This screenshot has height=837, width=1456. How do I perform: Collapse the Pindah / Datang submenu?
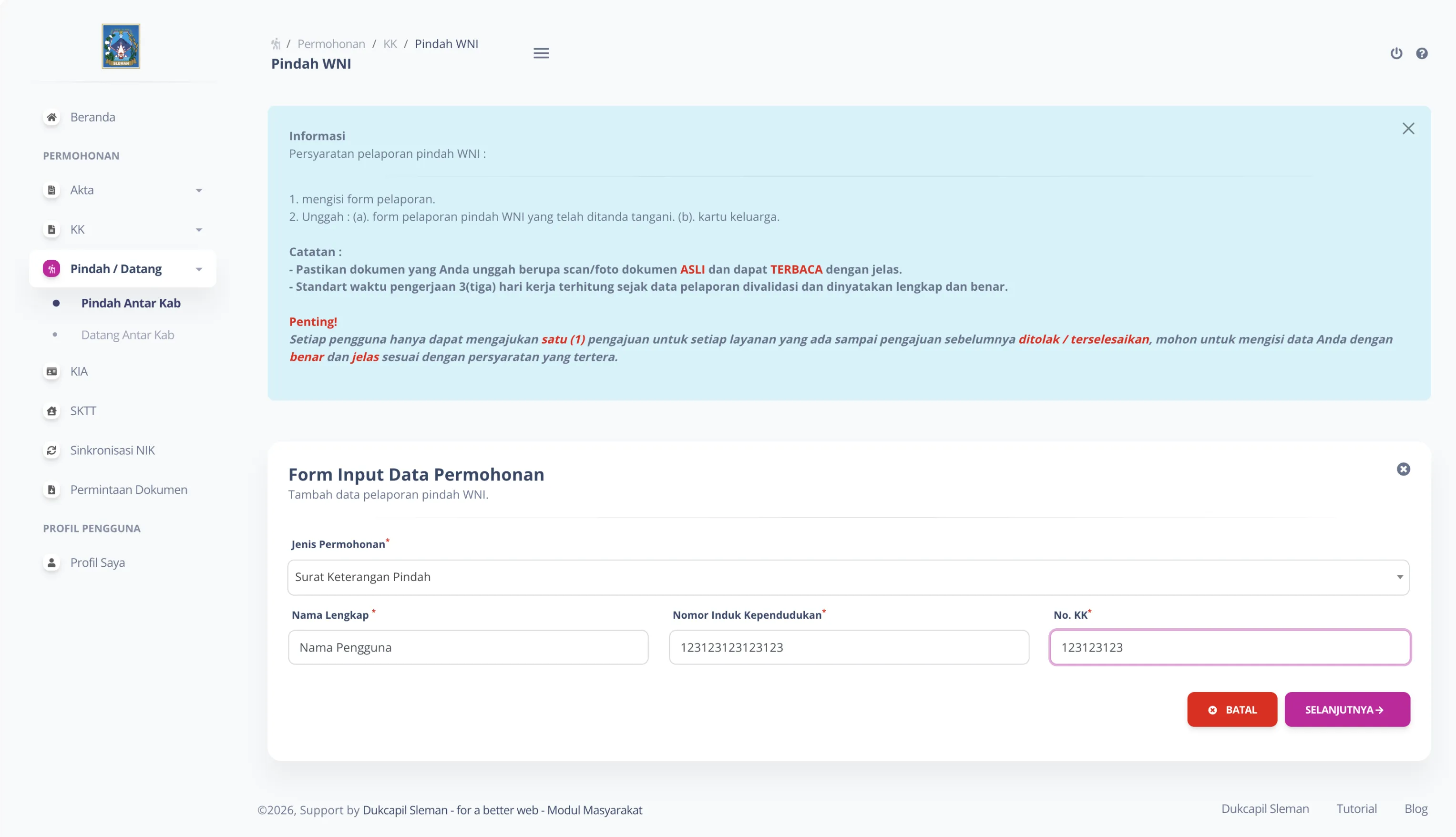coord(199,268)
